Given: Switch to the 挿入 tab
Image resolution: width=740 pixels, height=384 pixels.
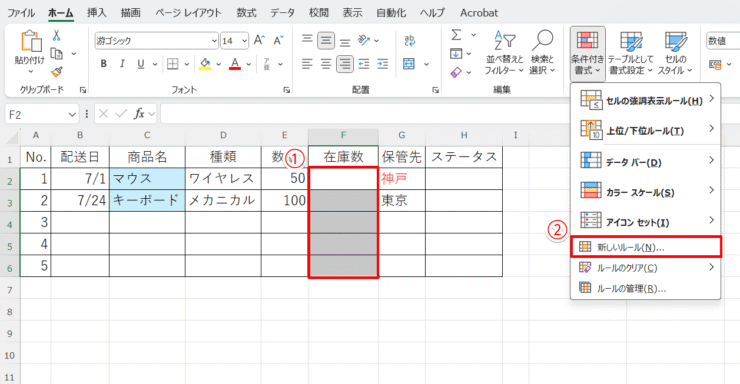Looking at the screenshot, I should [97, 13].
